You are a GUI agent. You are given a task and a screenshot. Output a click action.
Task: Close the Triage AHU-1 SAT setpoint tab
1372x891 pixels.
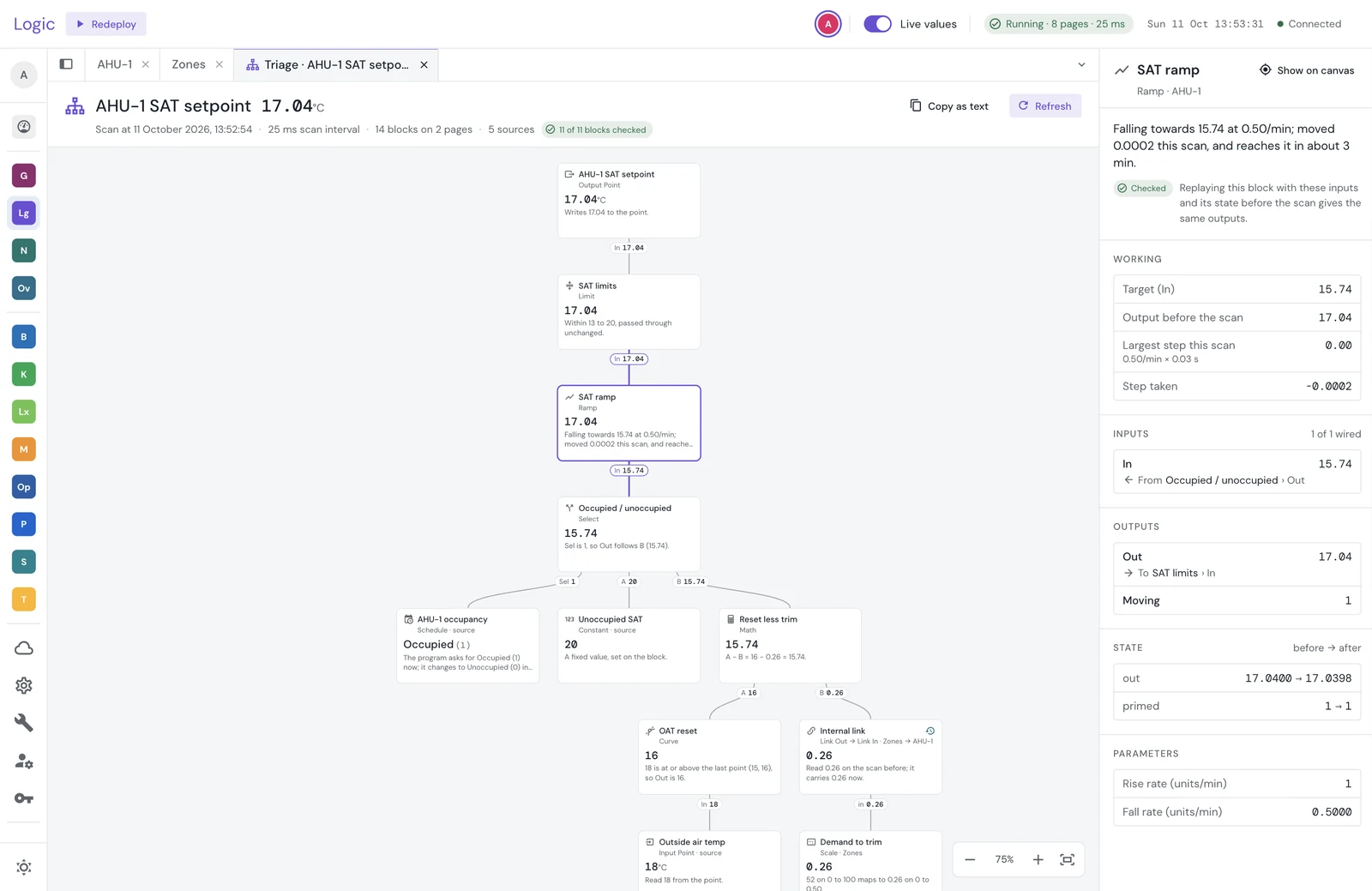pyautogui.click(x=424, y=65)
